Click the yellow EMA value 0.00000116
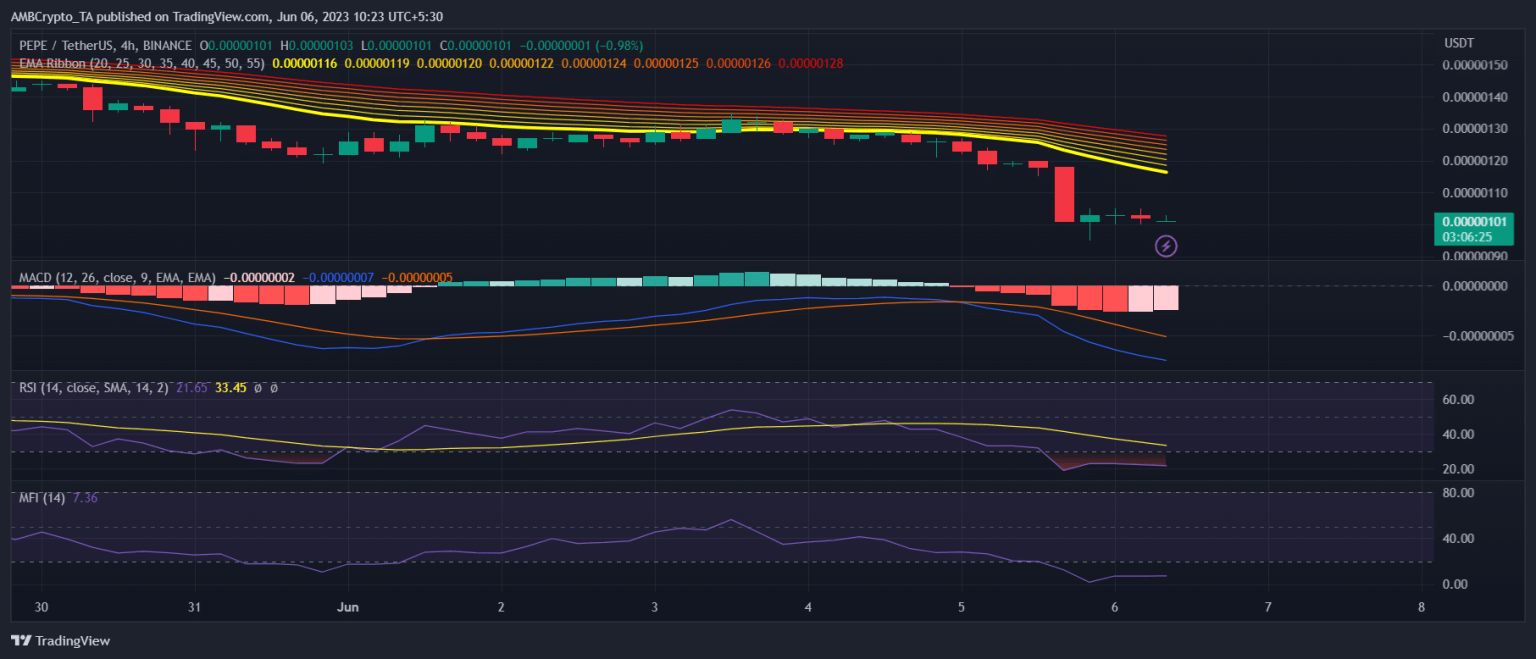The image size is (1536, 659). pyautogui.click(x=305, y=63)
